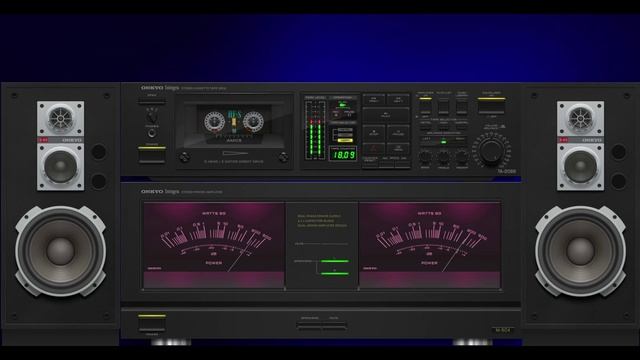Click the headphones jack on the cassette deck

pyautogui.click(x=152, y=133)
